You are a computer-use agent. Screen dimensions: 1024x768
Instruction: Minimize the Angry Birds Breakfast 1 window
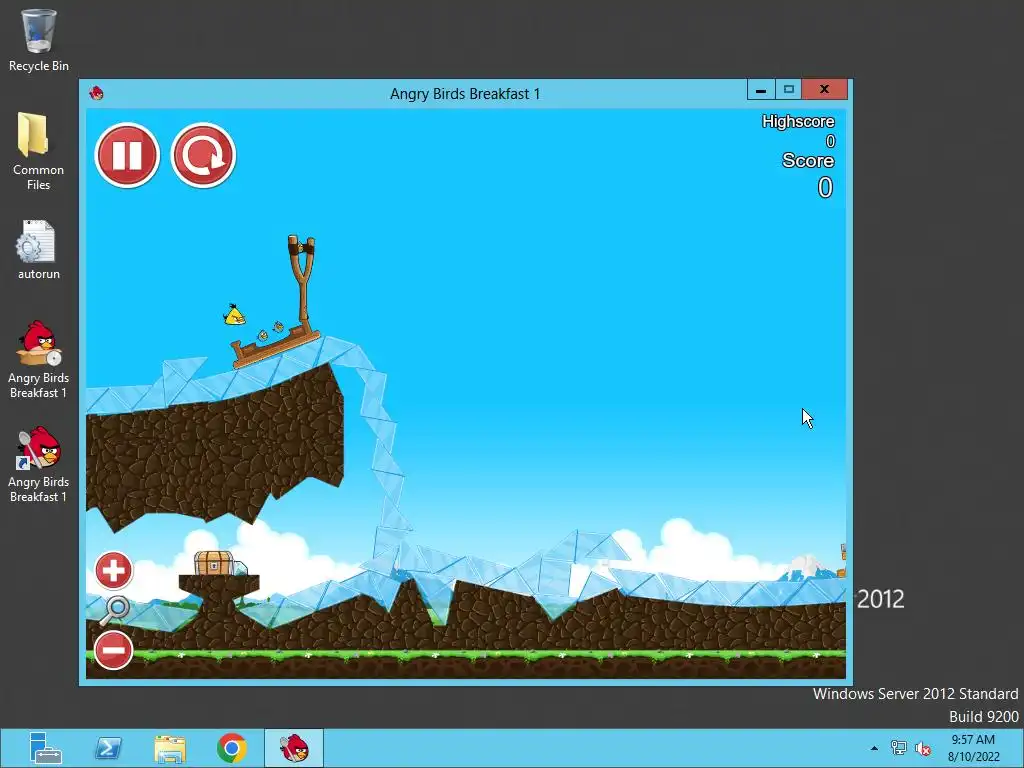click(761, 89)
